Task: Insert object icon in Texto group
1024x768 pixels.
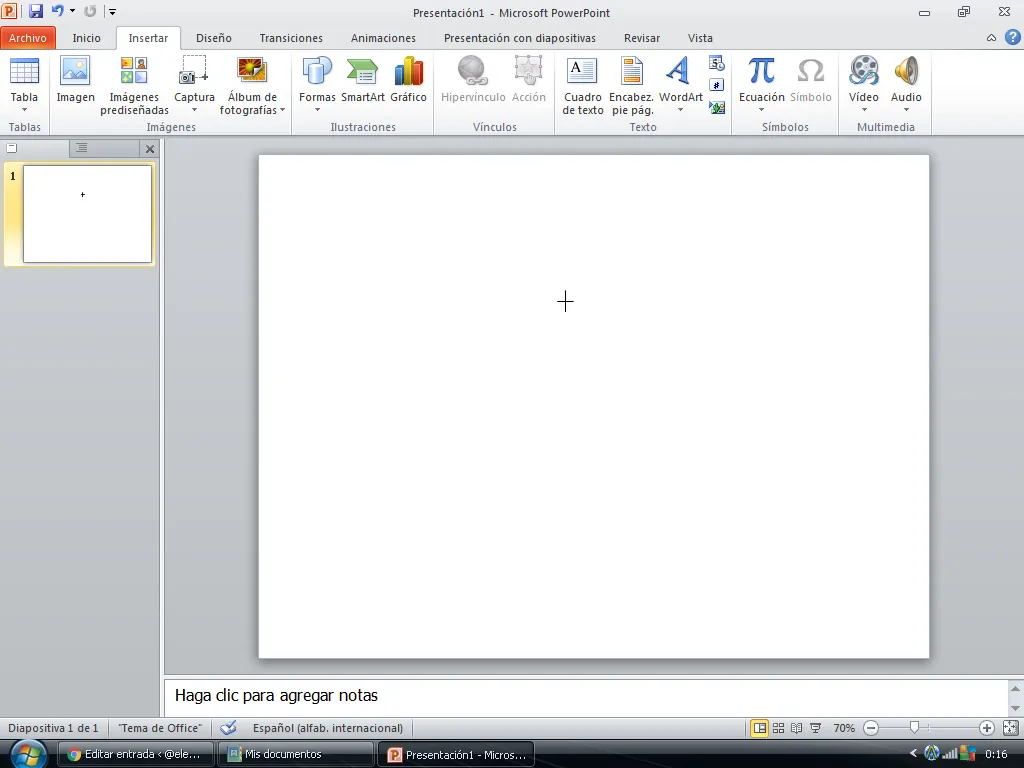Action: 717,107
